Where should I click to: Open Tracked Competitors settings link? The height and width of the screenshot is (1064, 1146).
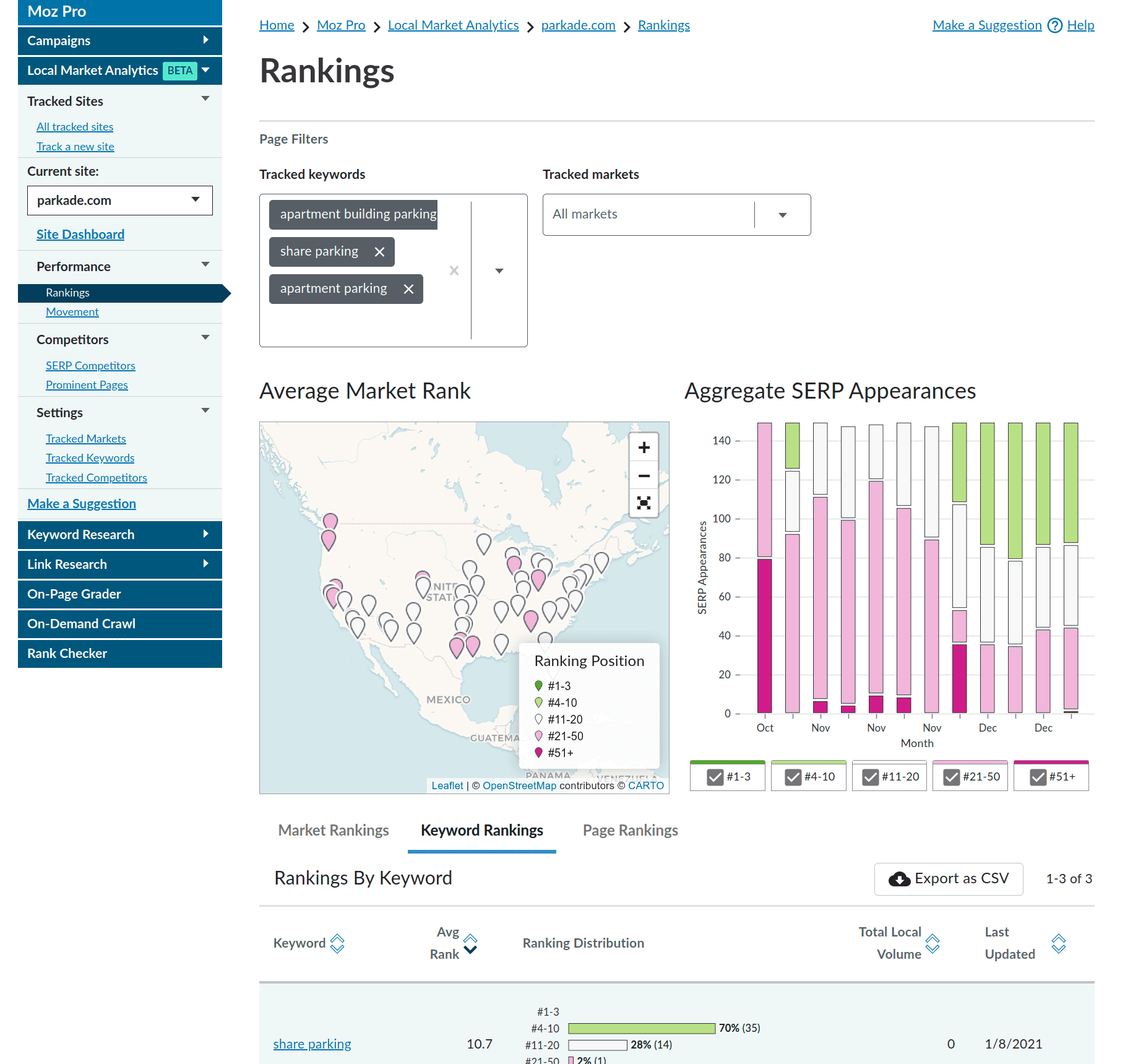pos(97,478)
